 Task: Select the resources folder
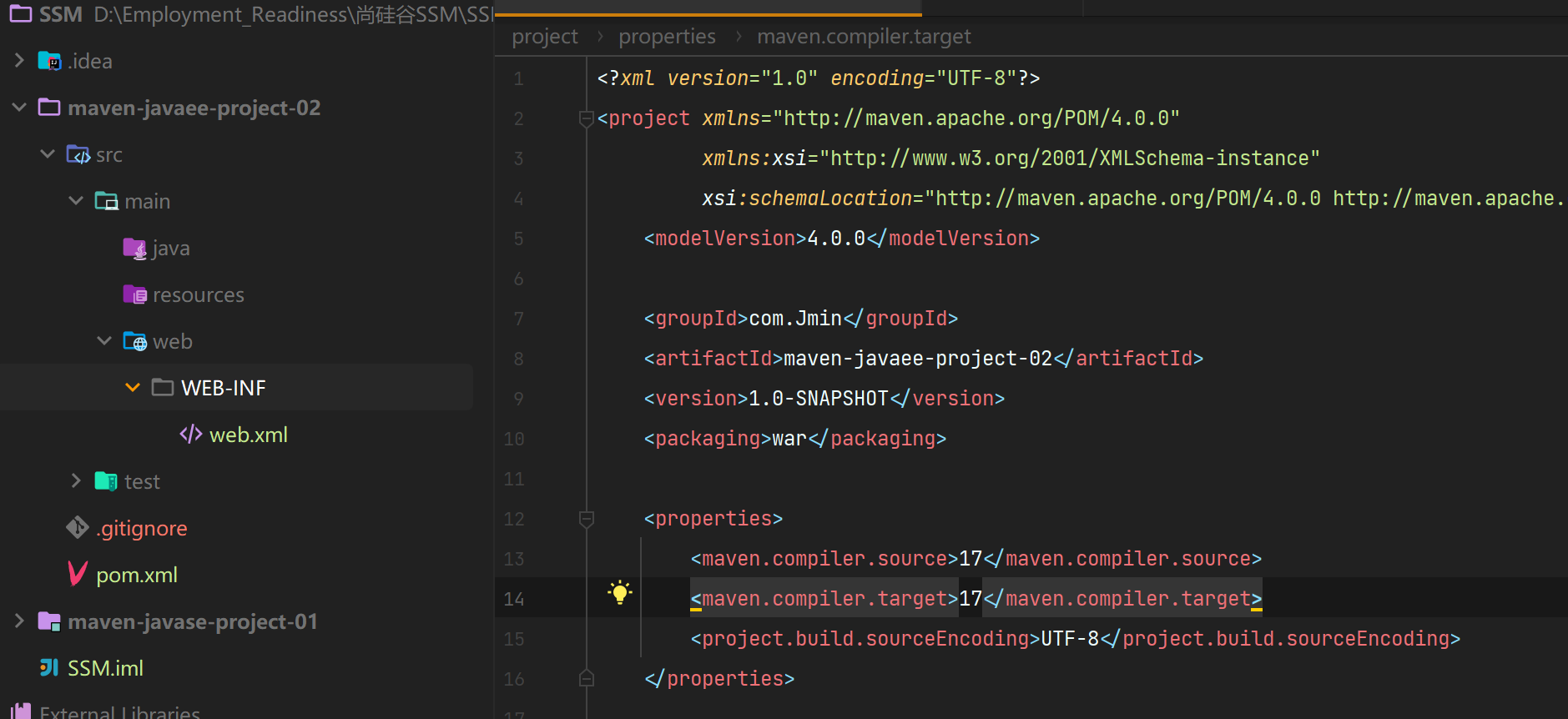pyautogui.click(x=199, y=294)
